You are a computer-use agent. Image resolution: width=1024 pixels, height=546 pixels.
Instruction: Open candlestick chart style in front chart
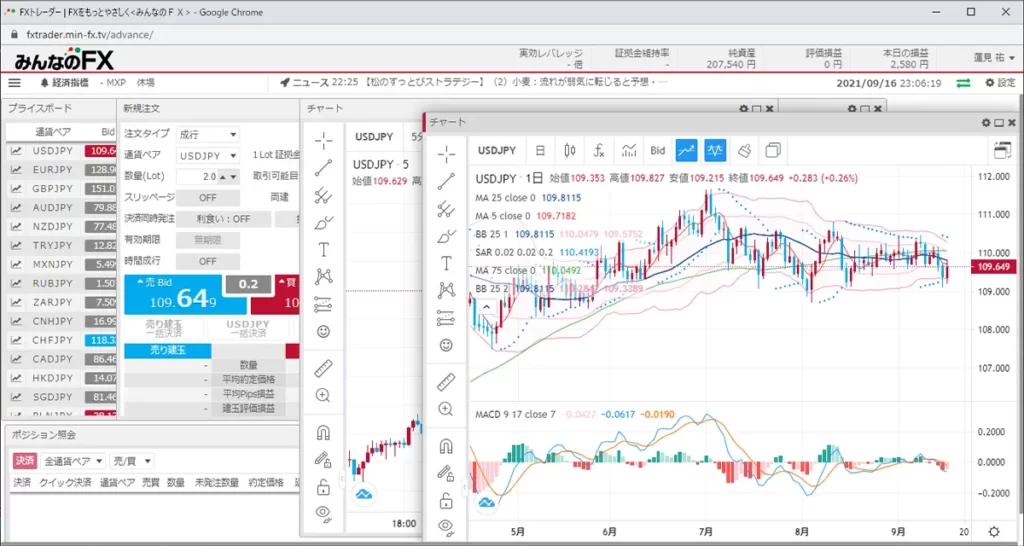pos(569,151)
